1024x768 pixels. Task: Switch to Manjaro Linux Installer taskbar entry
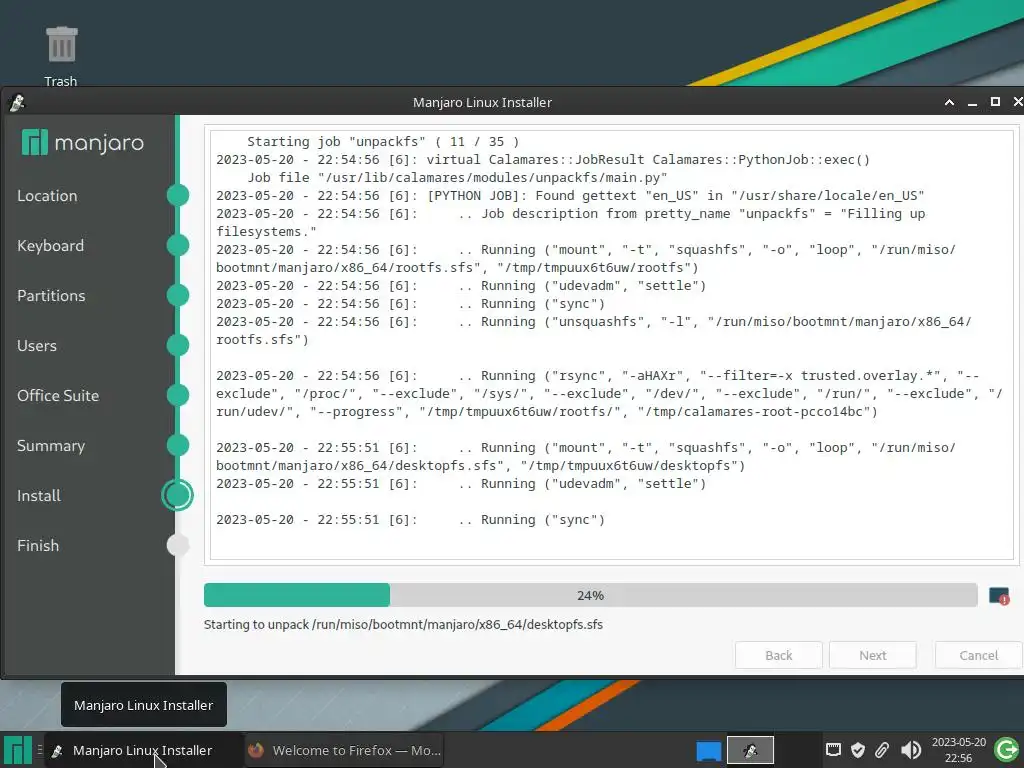tap(144, 750)
